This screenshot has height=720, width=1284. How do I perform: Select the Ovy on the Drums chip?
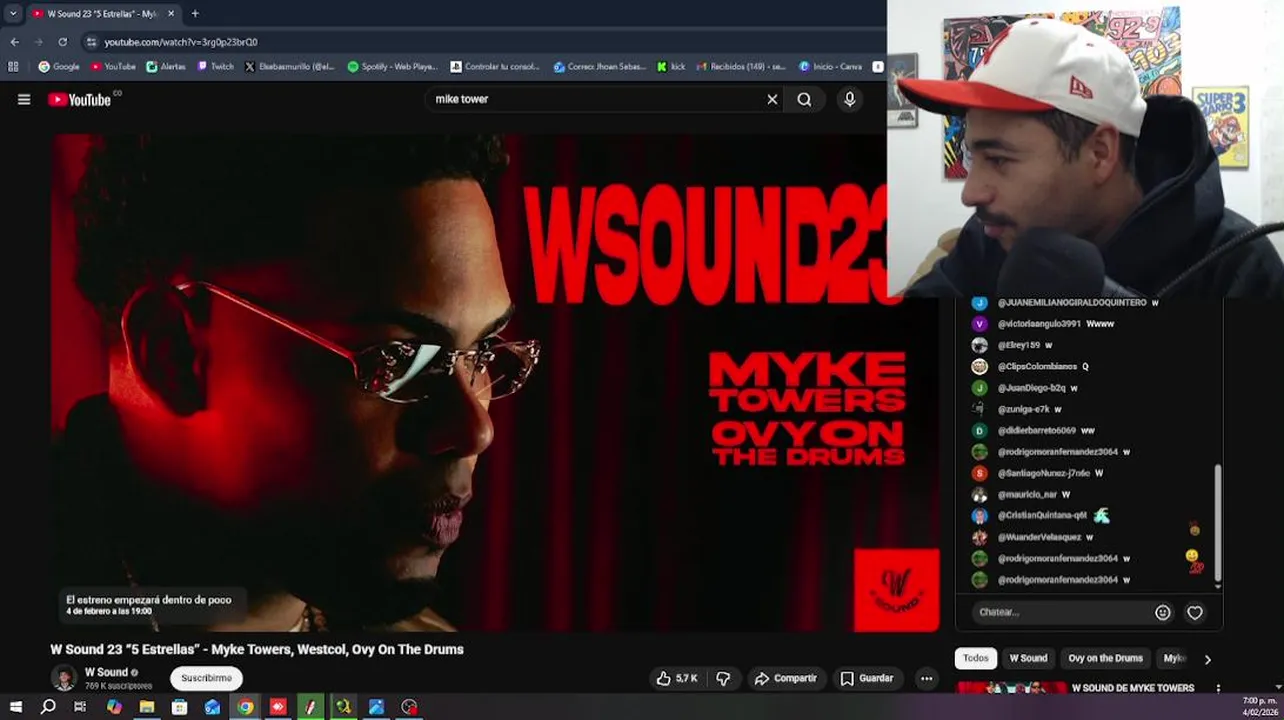point(1105,658)
